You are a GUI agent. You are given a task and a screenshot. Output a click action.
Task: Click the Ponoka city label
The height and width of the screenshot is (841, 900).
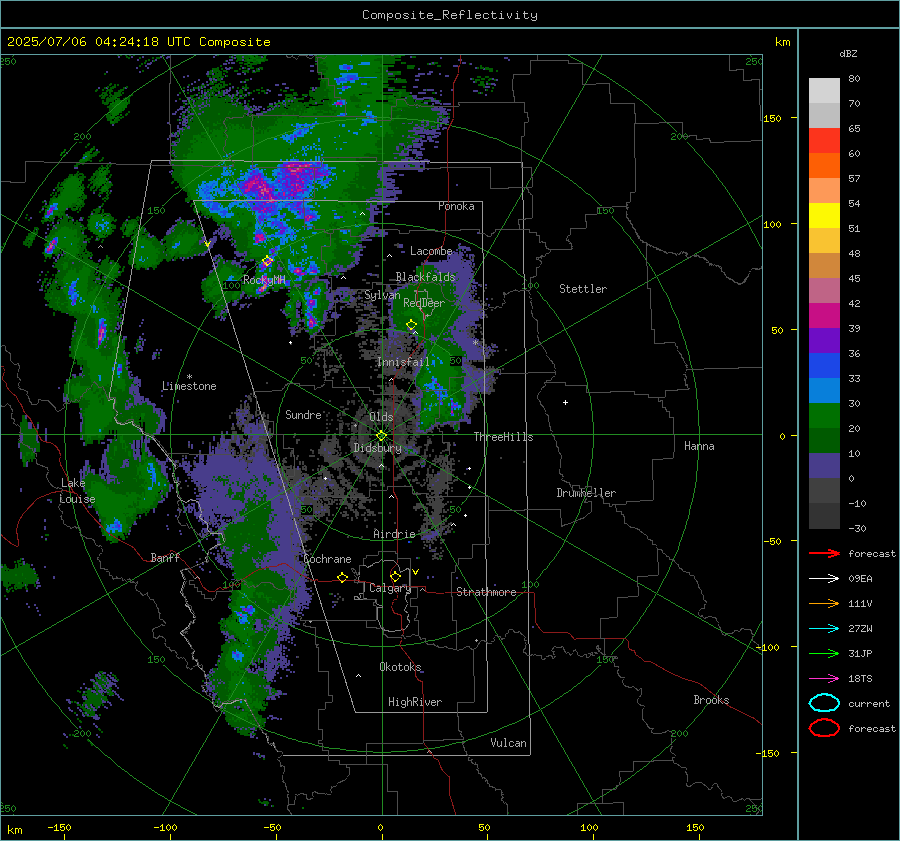pos(456,206)
